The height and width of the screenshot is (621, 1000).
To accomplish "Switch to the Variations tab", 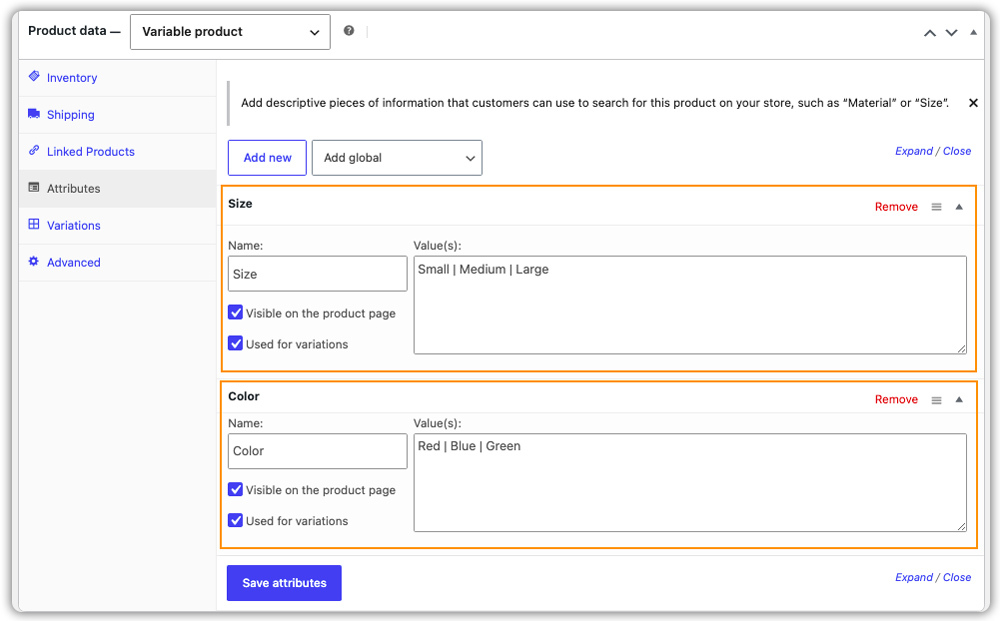I will (x=118, y=226).
